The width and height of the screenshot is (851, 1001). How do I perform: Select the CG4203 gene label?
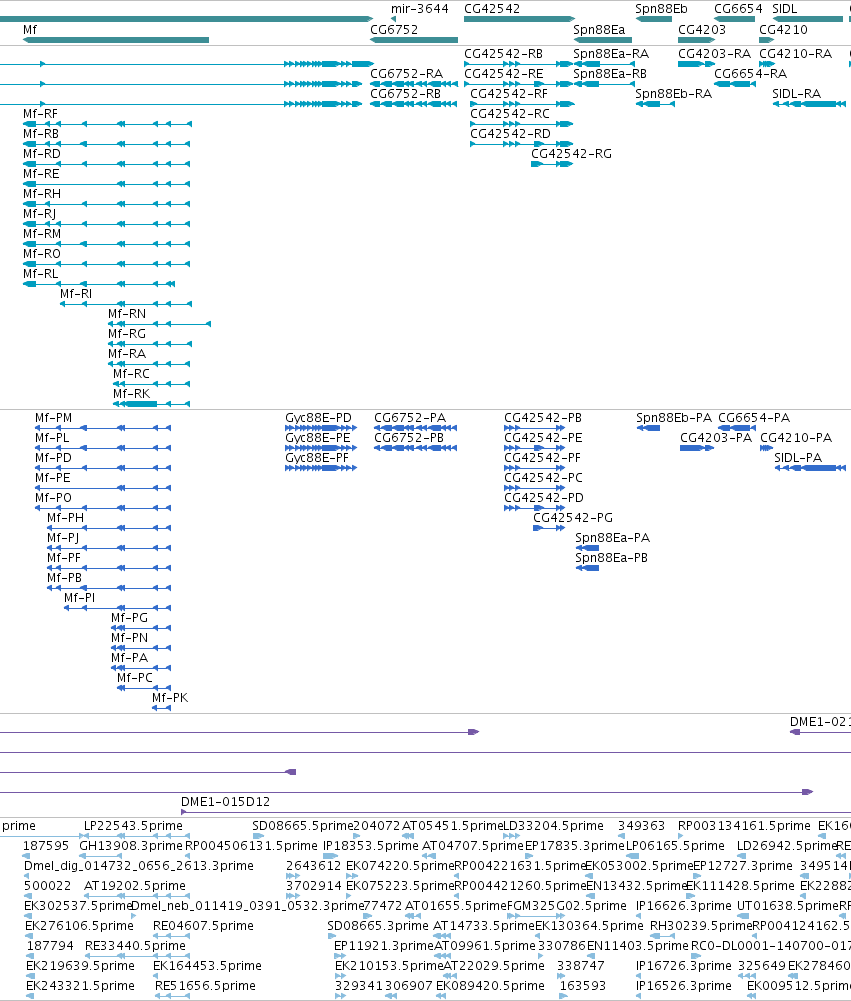(702, 29)
